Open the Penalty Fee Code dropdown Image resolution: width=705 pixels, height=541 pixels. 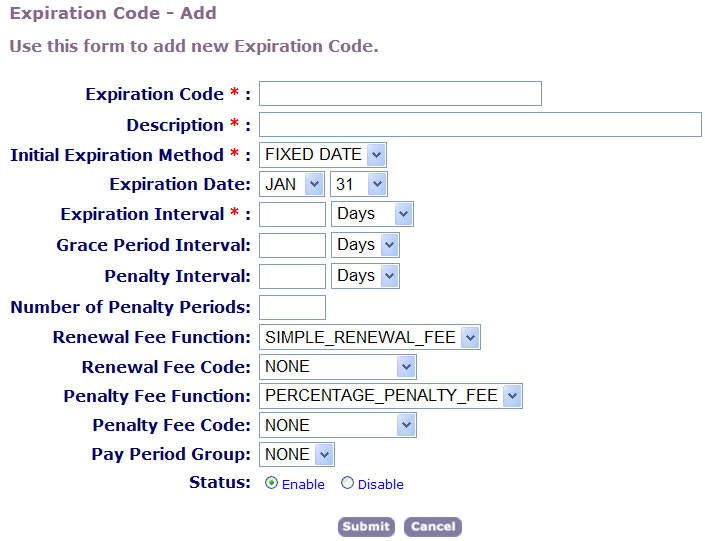pos(337,426)
